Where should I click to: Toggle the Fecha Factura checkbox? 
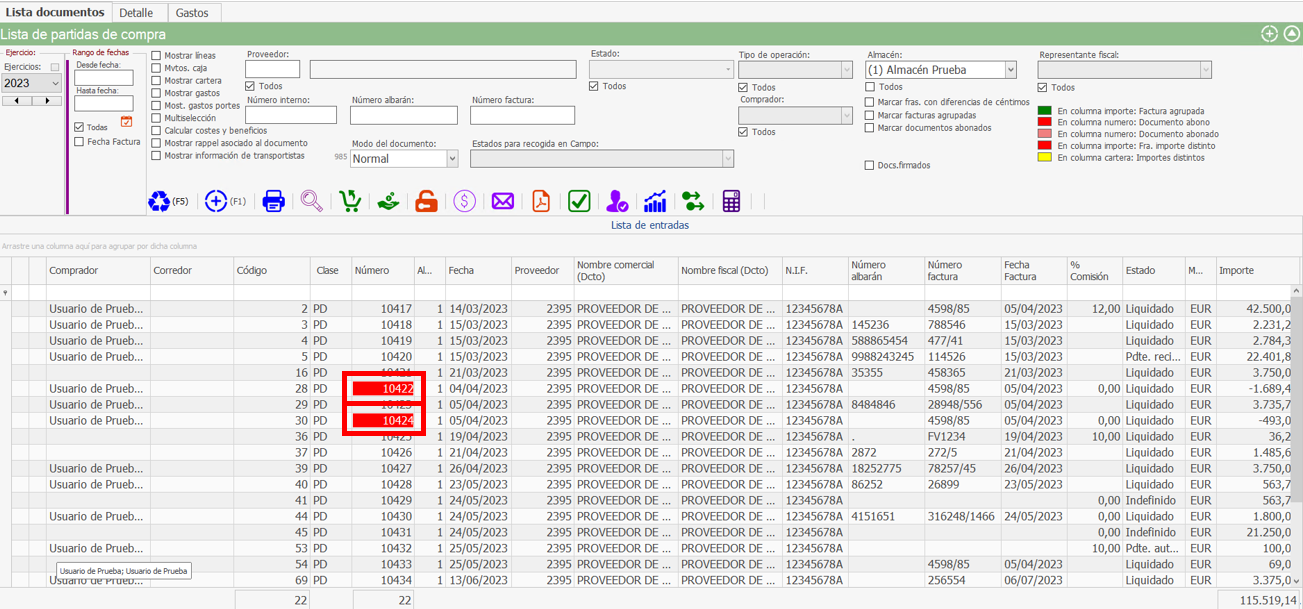point(79,142)
